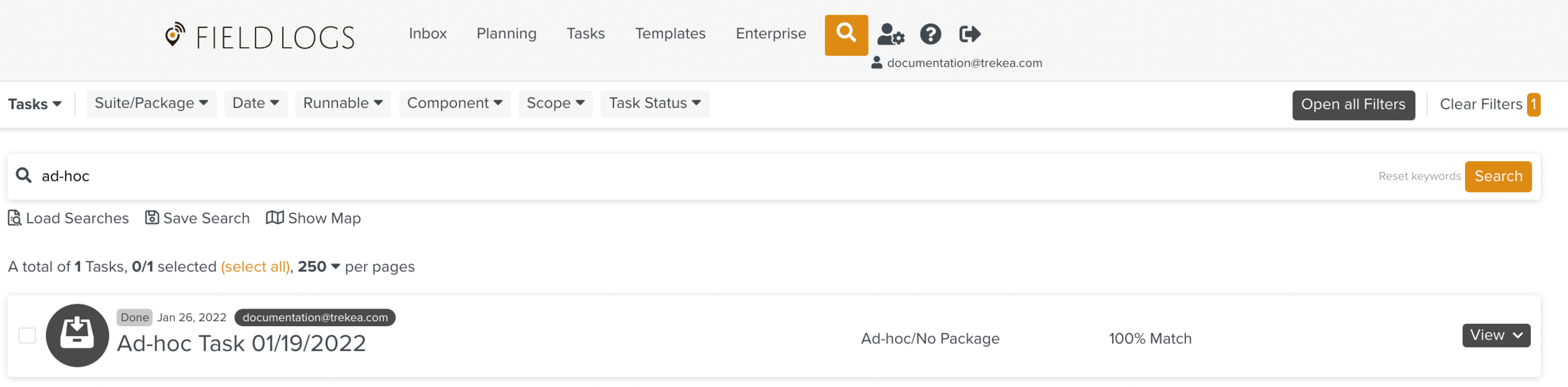Click the round task inbox icon
Screen dimensions: 1568x387
[x=77, y=336]
